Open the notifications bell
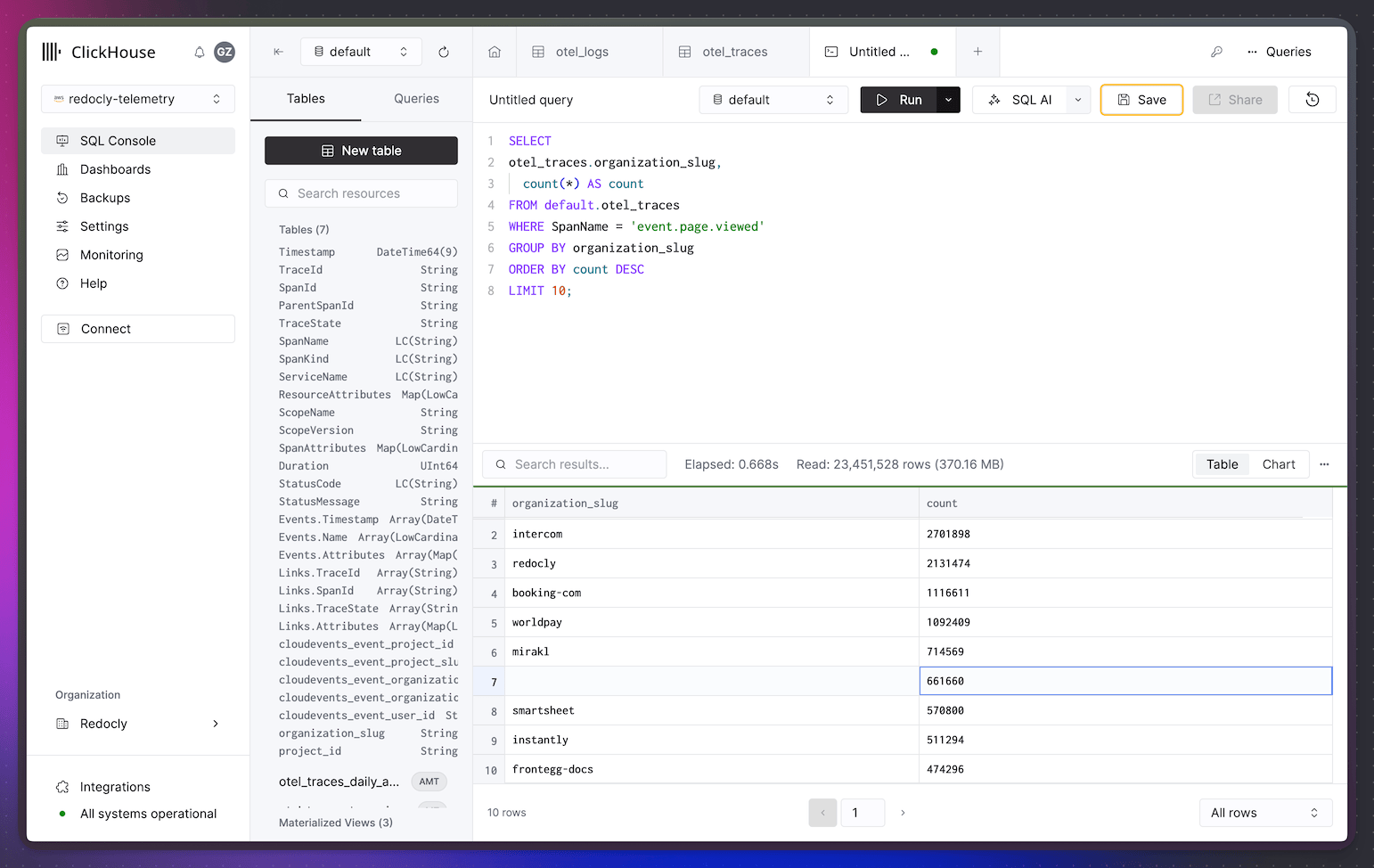 coord(200,53)
